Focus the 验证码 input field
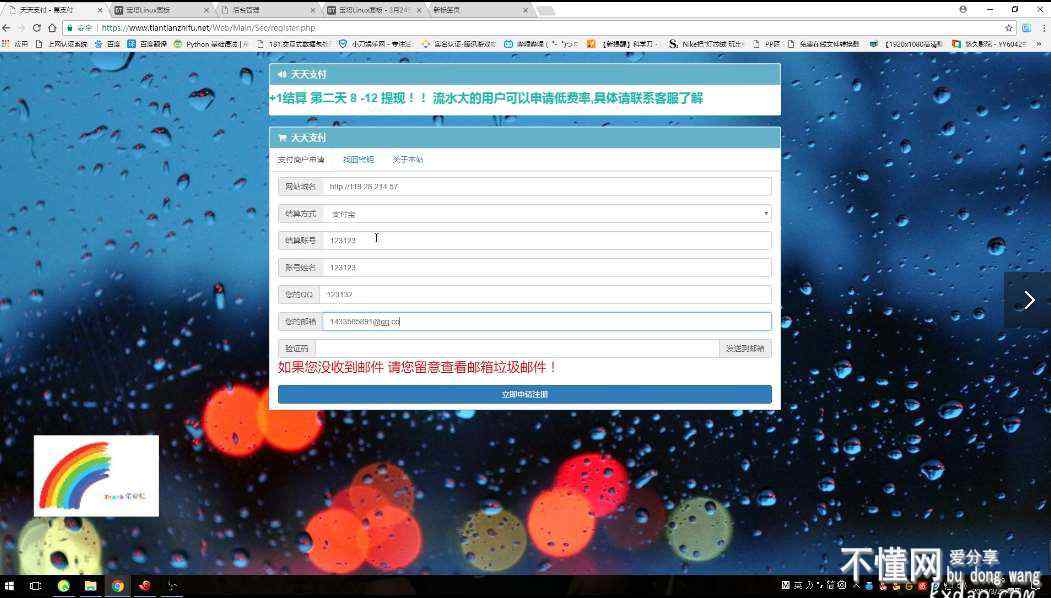Viewport: 1051px width, 598px height. 517,349
